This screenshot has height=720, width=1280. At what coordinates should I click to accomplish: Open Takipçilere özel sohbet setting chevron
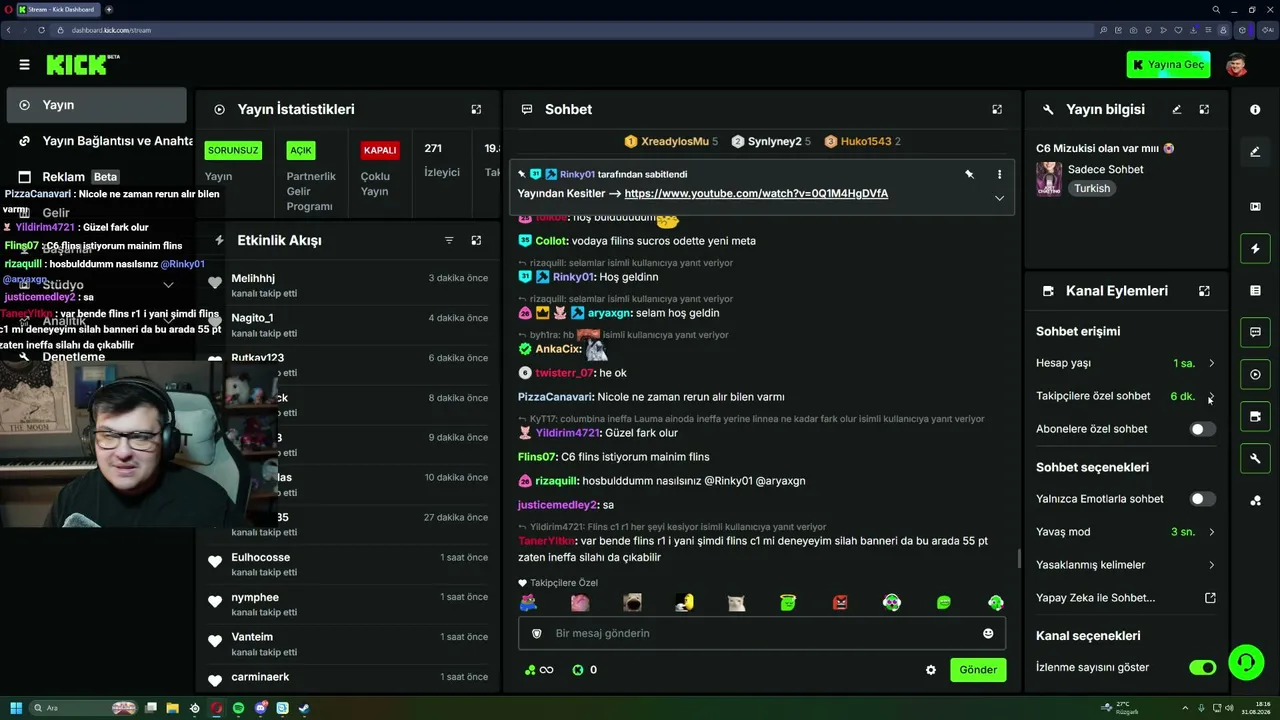coord(1211,396)
